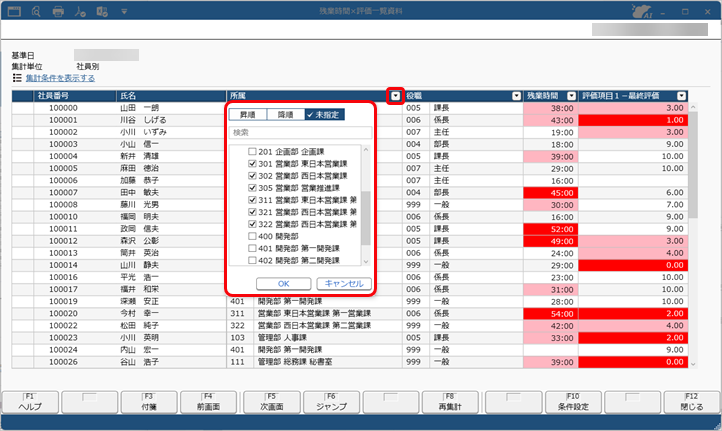Click the main table scroll-down arrow
Image resolution: width=722 pixels, height=431 pixels.
(x=693, y=364)
